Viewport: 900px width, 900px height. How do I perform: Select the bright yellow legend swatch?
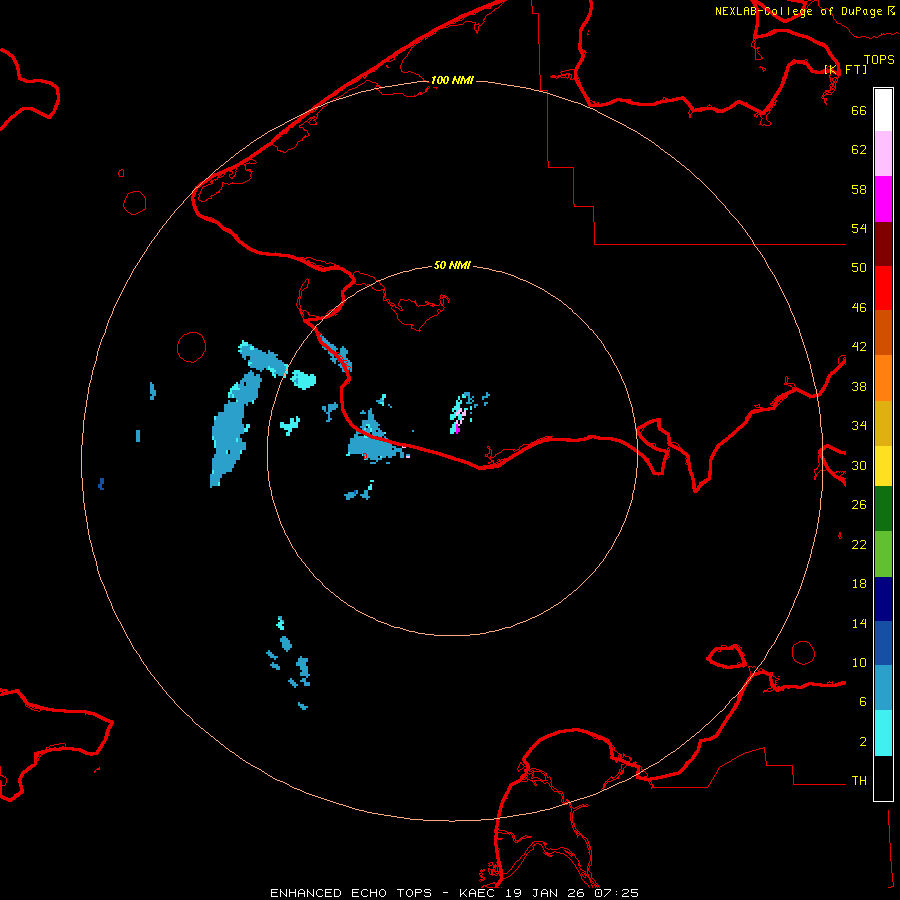pyautogui.click(x=883, y=466)
